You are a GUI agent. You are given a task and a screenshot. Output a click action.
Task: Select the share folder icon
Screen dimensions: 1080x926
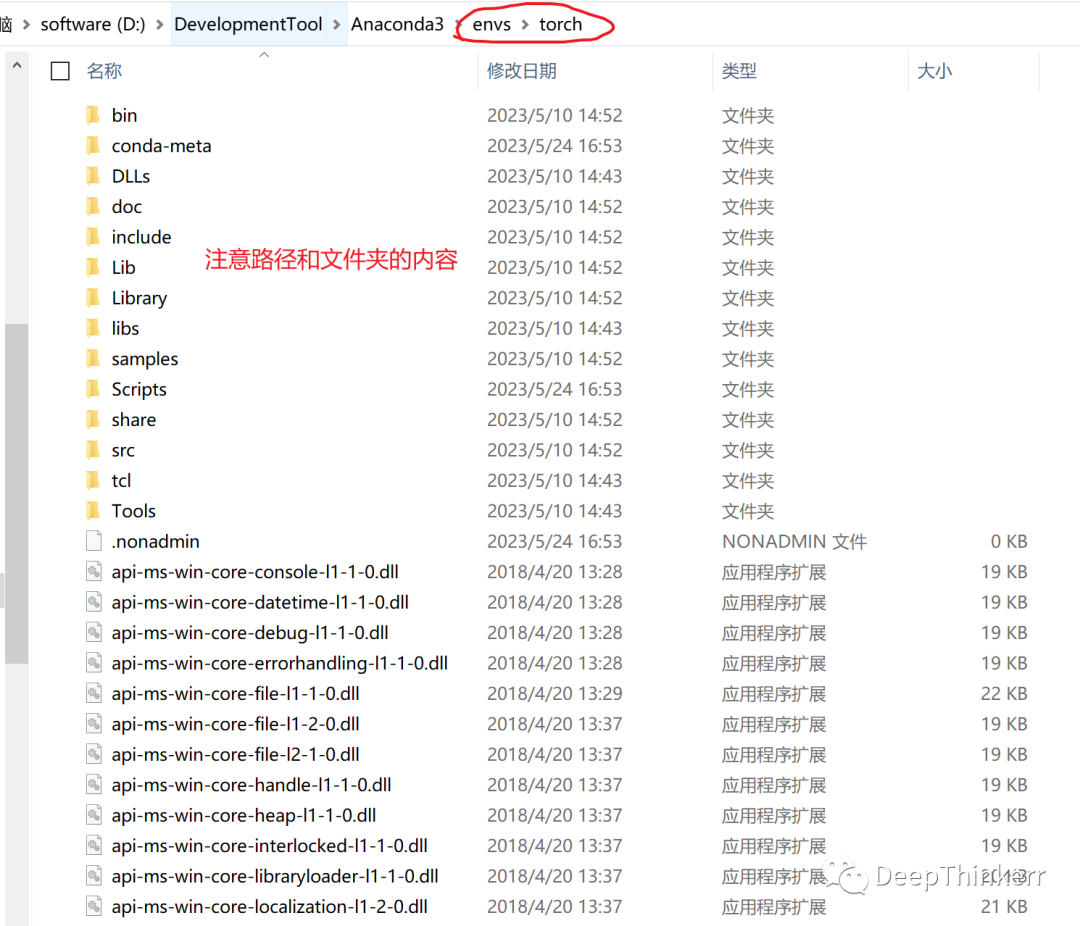coord(94,419)
